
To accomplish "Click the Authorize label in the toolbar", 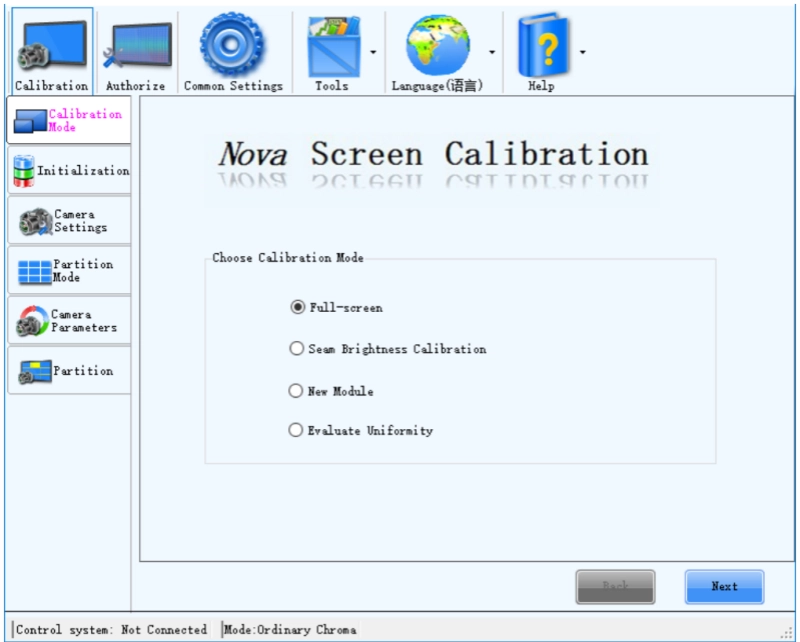I will coord(136,86).
